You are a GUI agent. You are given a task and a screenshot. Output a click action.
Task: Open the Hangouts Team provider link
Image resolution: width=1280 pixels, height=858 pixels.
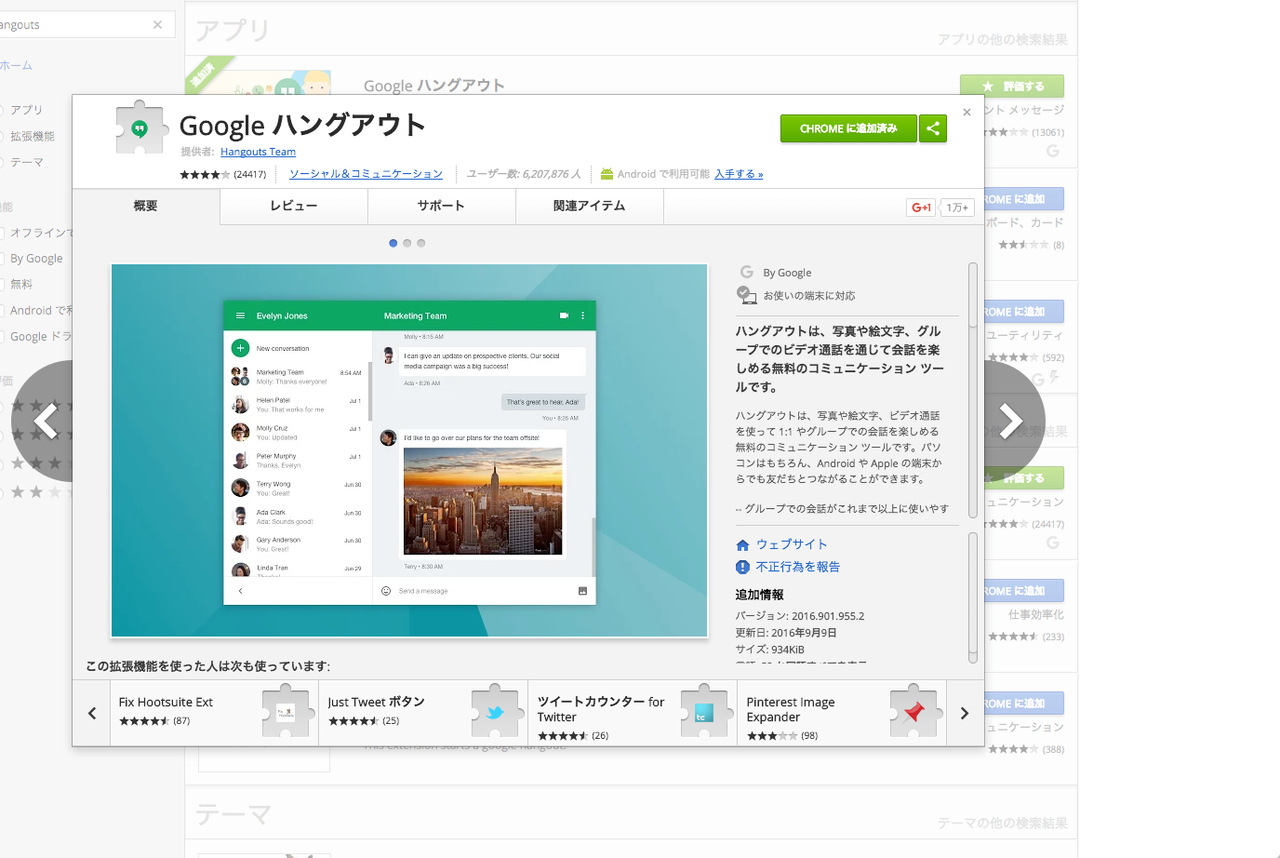(x=258, y=152)
